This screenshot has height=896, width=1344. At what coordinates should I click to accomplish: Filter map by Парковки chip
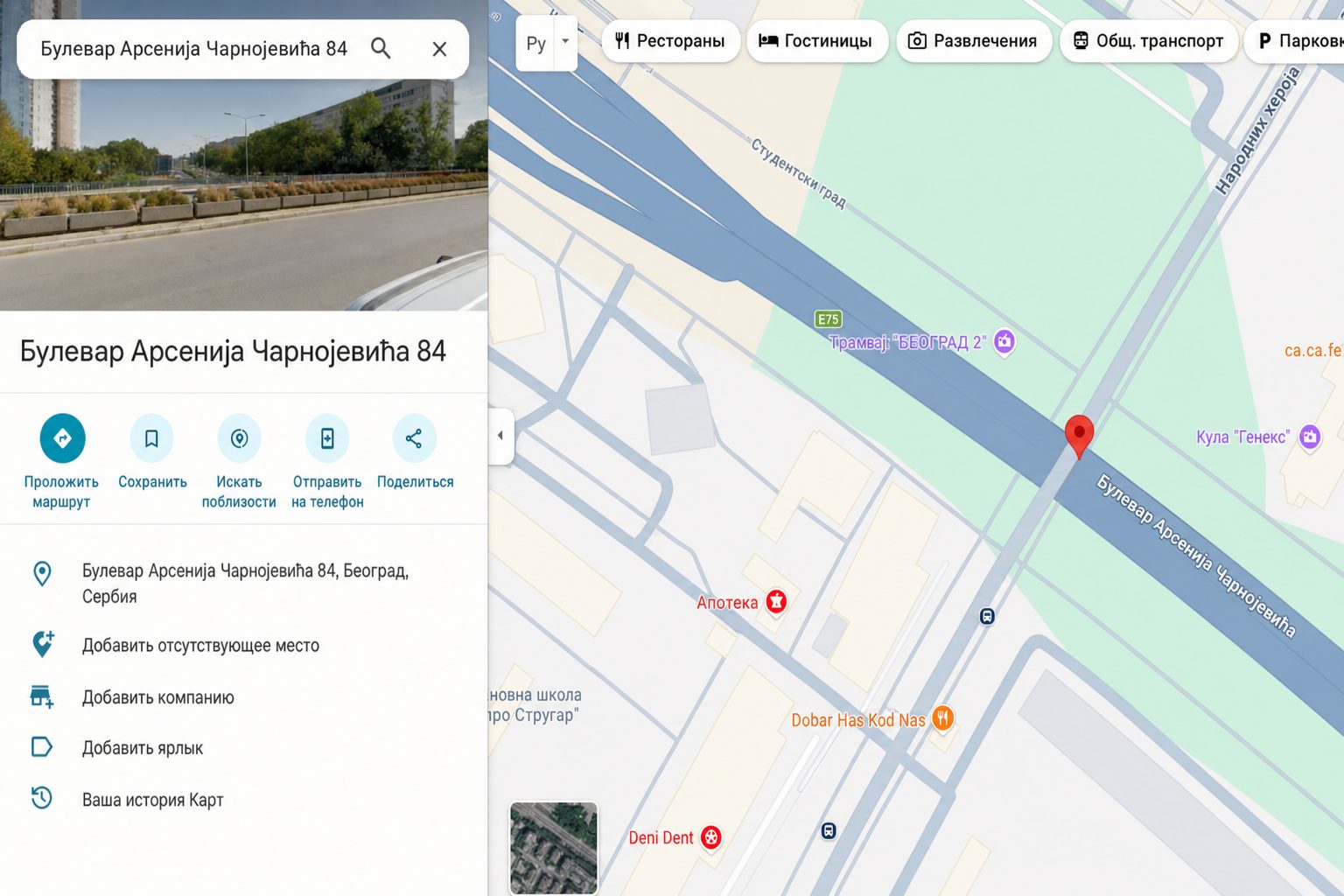1295,41
